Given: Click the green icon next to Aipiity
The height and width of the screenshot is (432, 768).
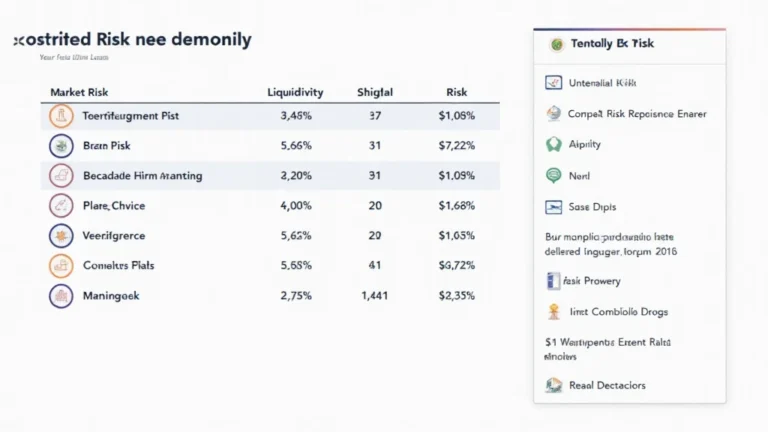Looking at the screenshot, I should click(554, 144).
